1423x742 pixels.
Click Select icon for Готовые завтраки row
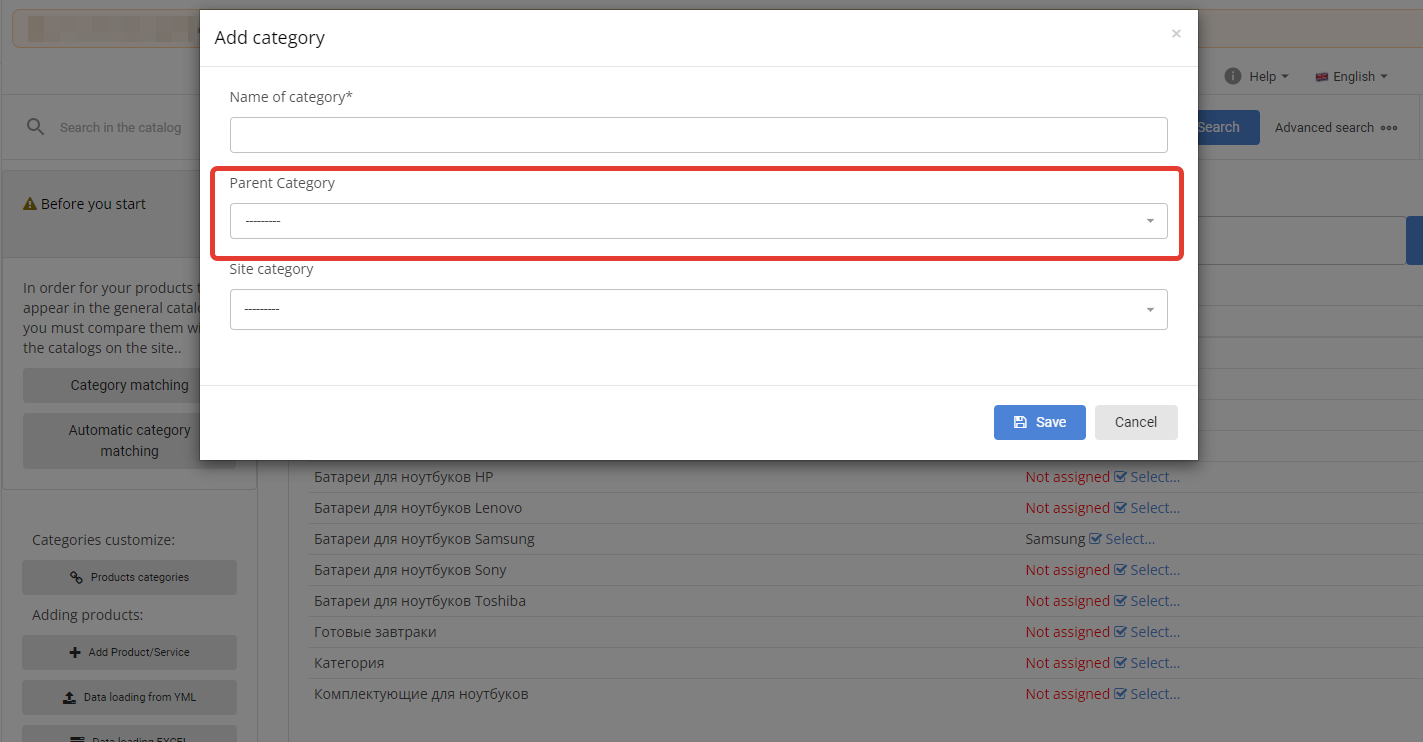point(1120,633)
